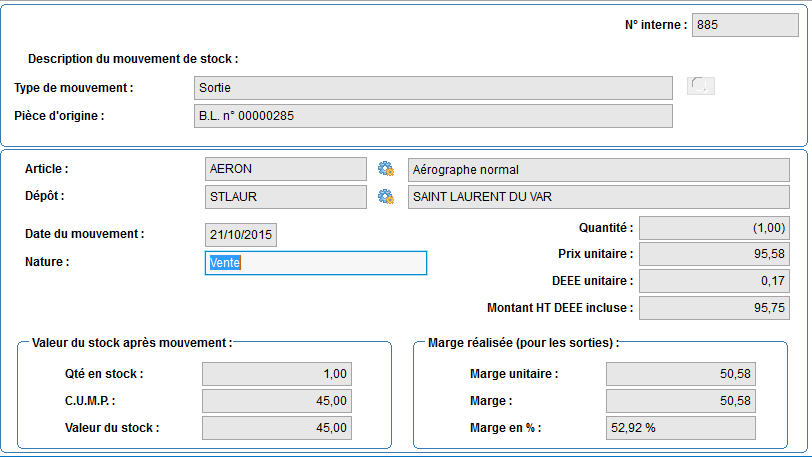Select the Dépôt code field STLAUR

pyautogui.click(x=286, y=197)
